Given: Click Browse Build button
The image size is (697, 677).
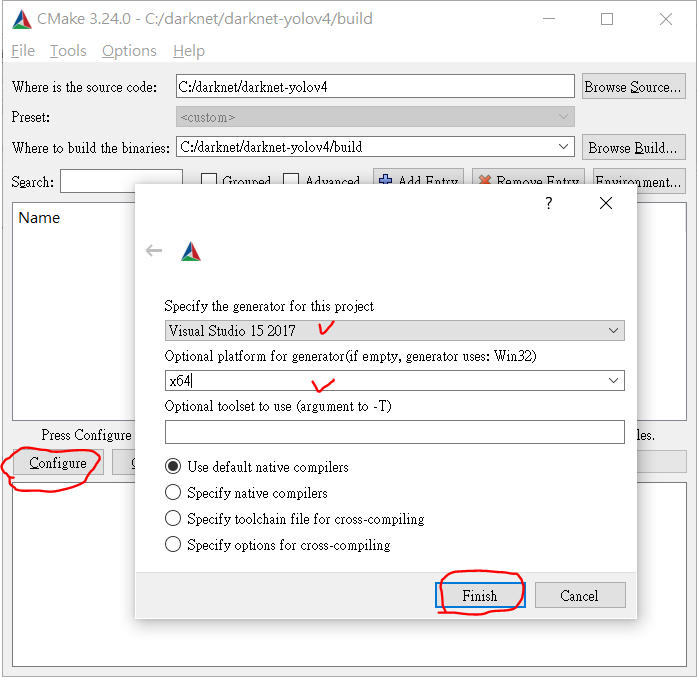Looking at the screenshot, I should 633,147.
